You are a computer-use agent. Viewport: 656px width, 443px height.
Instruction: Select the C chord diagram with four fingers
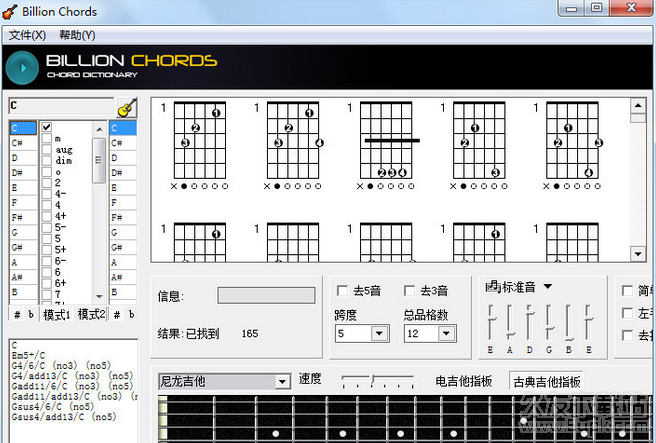click(x=293, y=145)
